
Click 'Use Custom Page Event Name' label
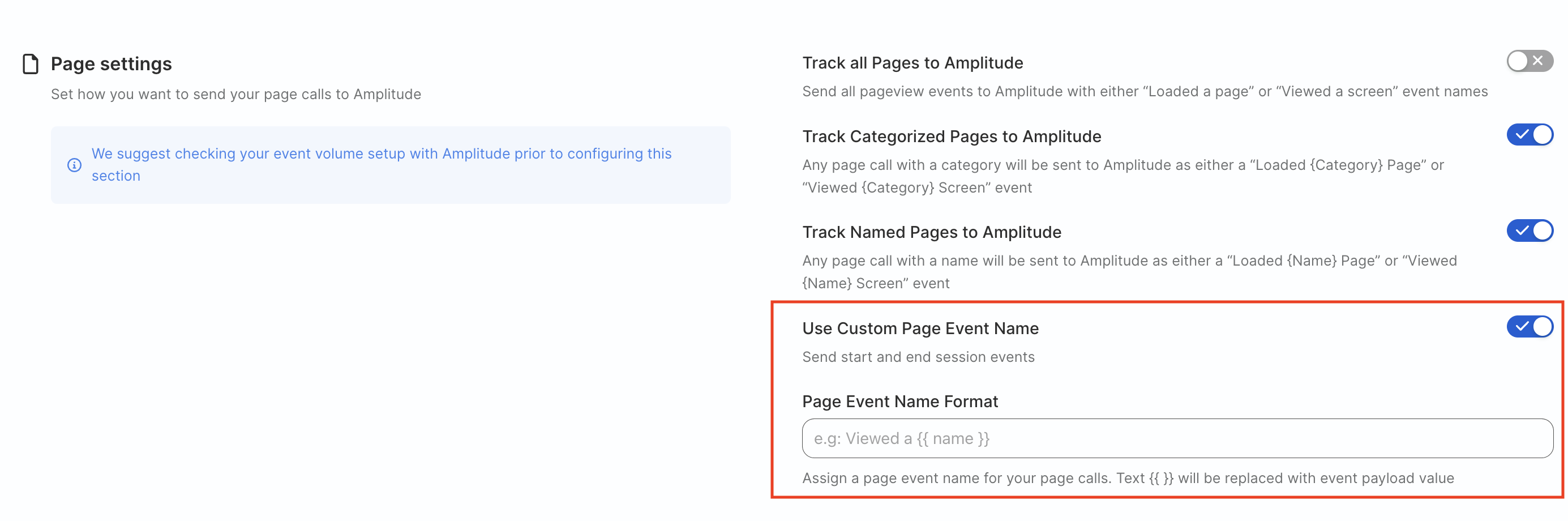[920, 328]
